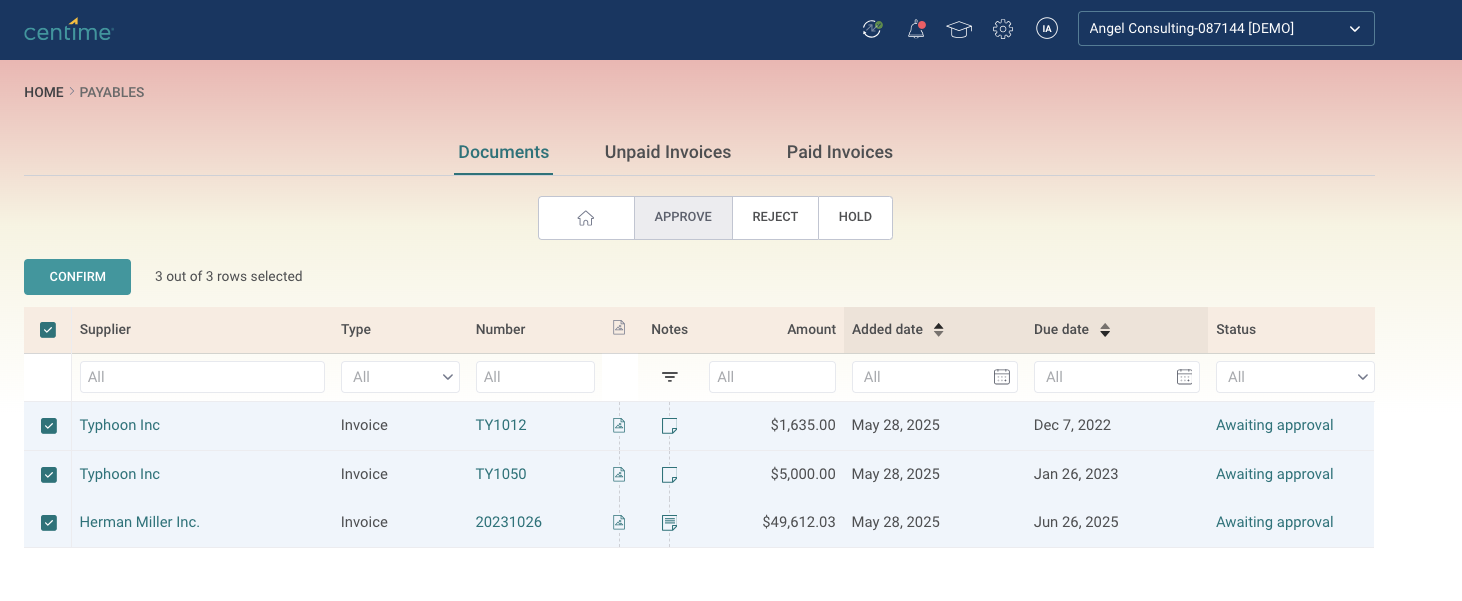Screen dimensions: 1462x601
Task: Click the CONFIRM button
Action: point(77,277)
